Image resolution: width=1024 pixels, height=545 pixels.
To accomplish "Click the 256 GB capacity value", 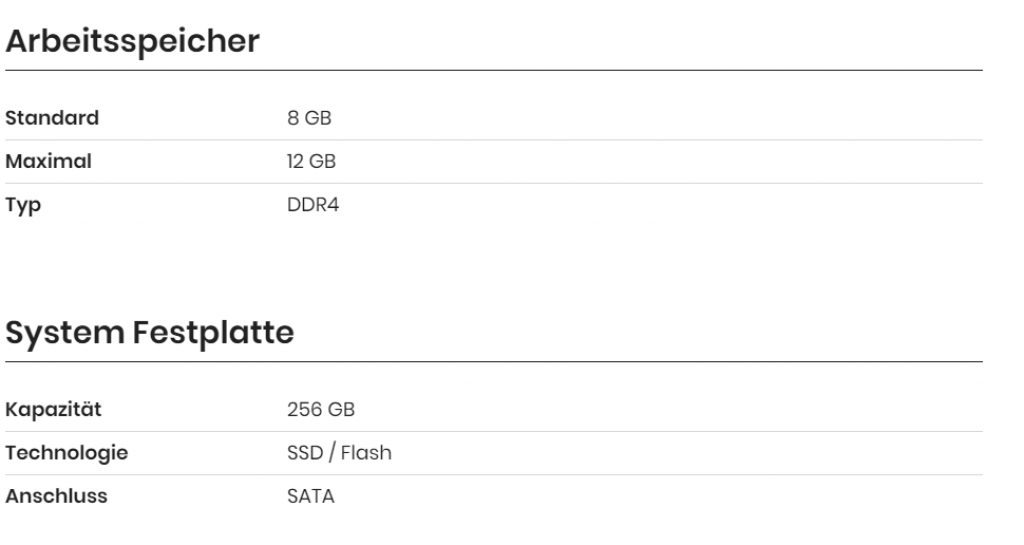I will (321, 409).
